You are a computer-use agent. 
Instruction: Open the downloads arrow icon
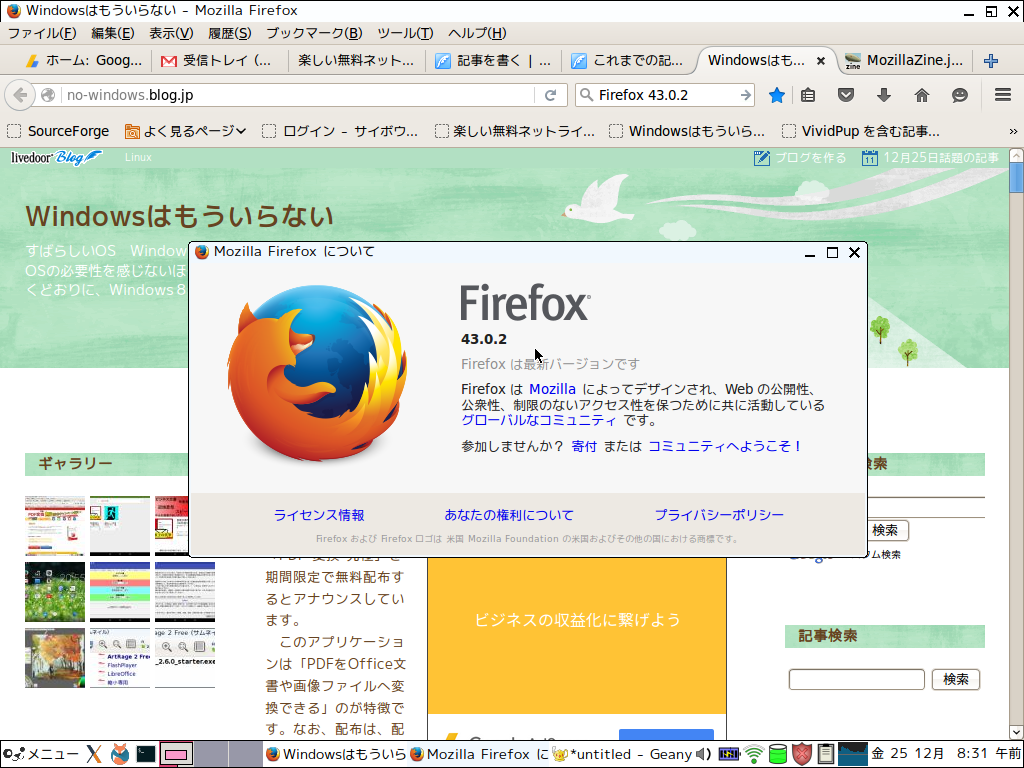(884, 95)
